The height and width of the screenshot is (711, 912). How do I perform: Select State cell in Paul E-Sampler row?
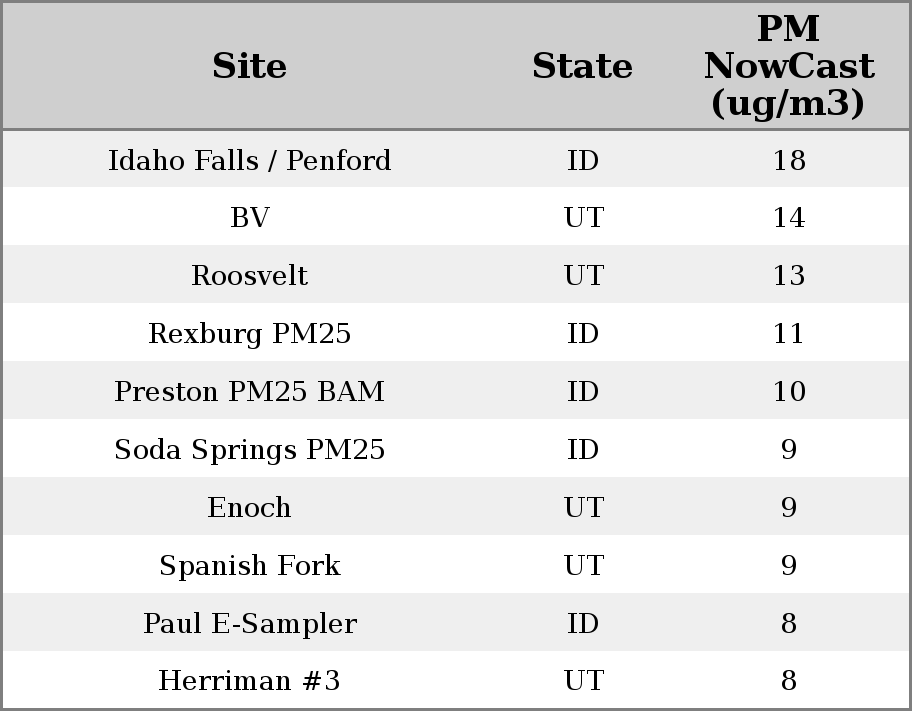tap(583, 624)
